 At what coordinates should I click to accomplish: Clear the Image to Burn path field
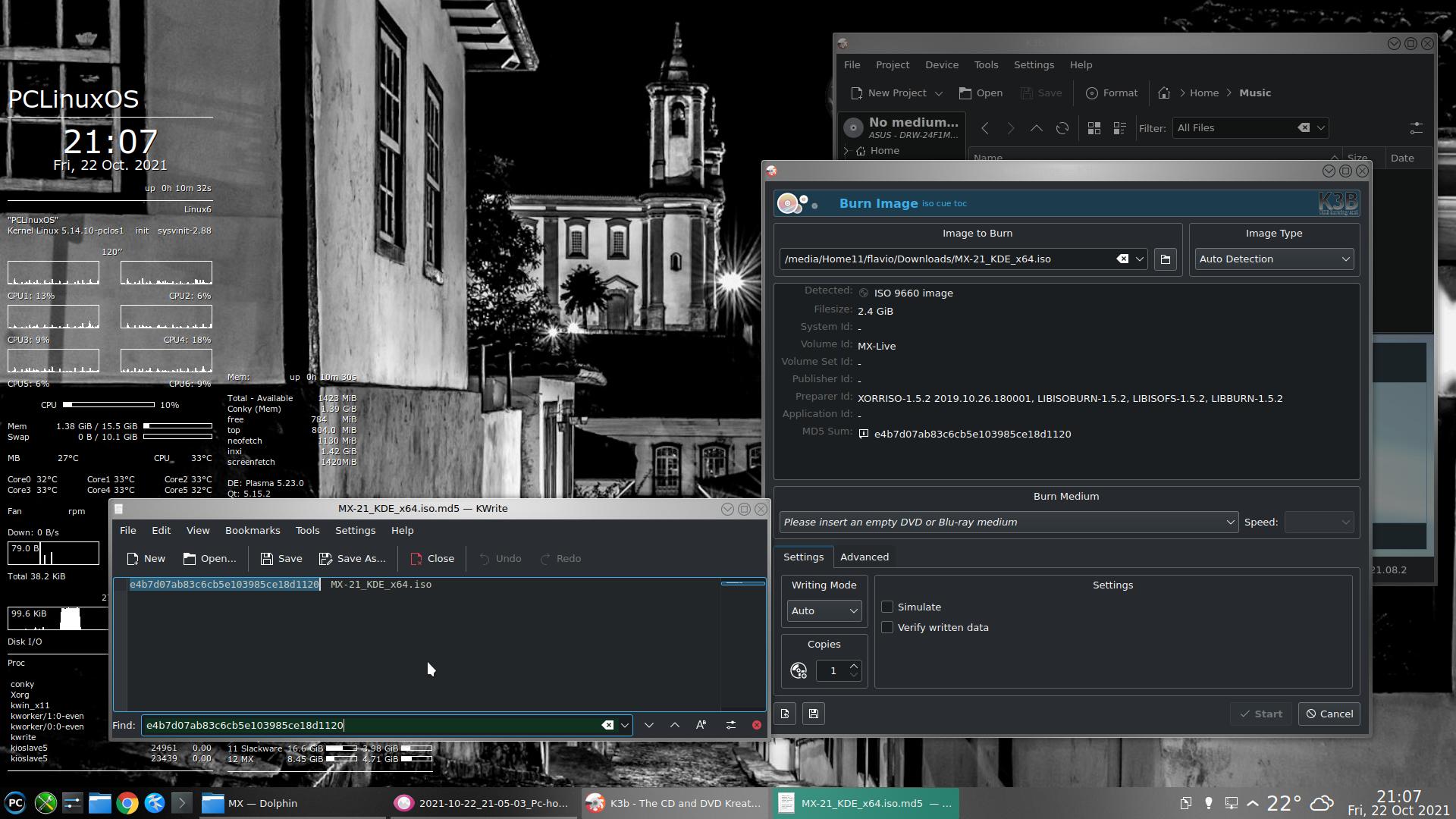(1122, 259)
